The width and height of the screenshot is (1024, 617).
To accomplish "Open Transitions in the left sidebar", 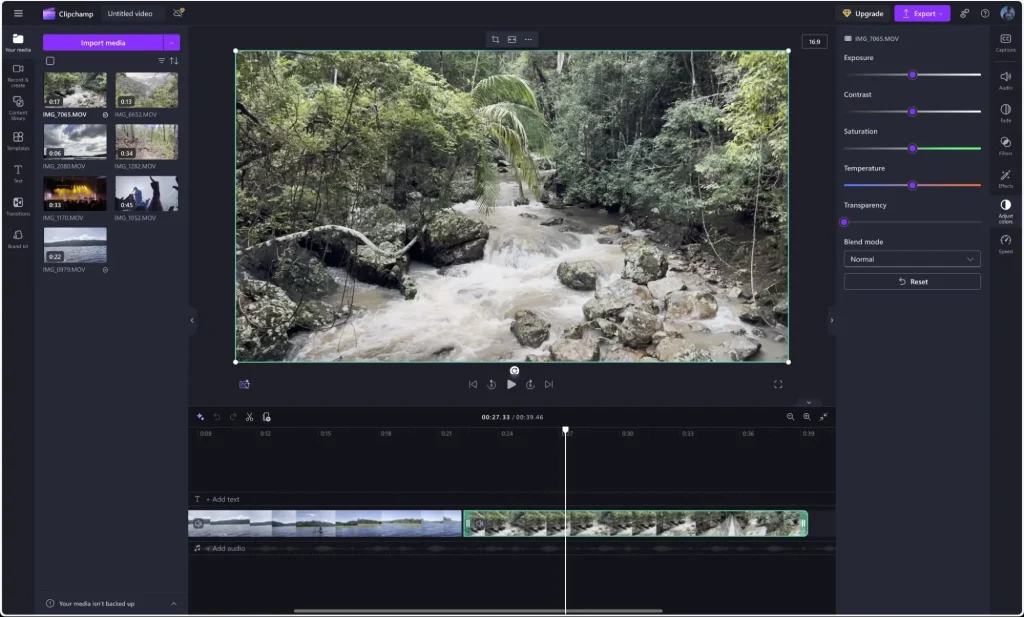I will coord(18,206).
